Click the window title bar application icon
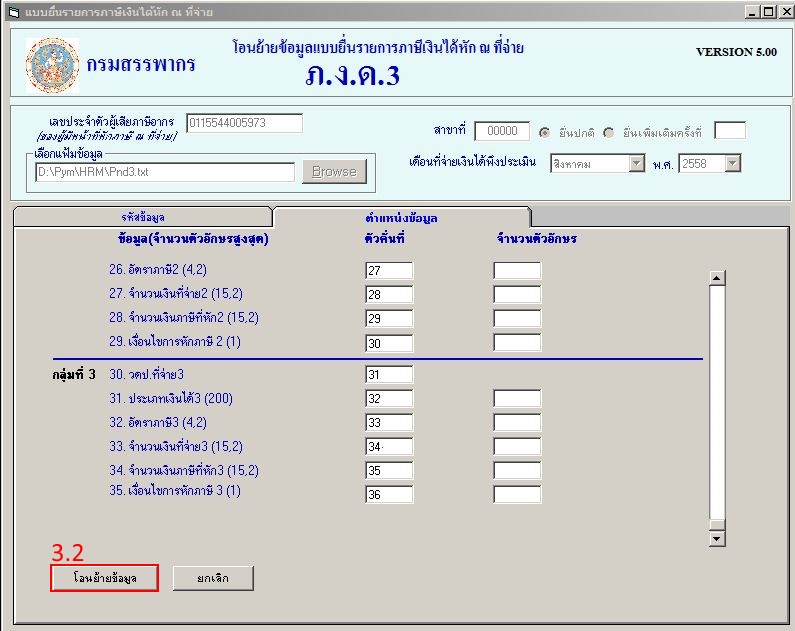This screenshot has width=795, height=631. tap(13, 12)
